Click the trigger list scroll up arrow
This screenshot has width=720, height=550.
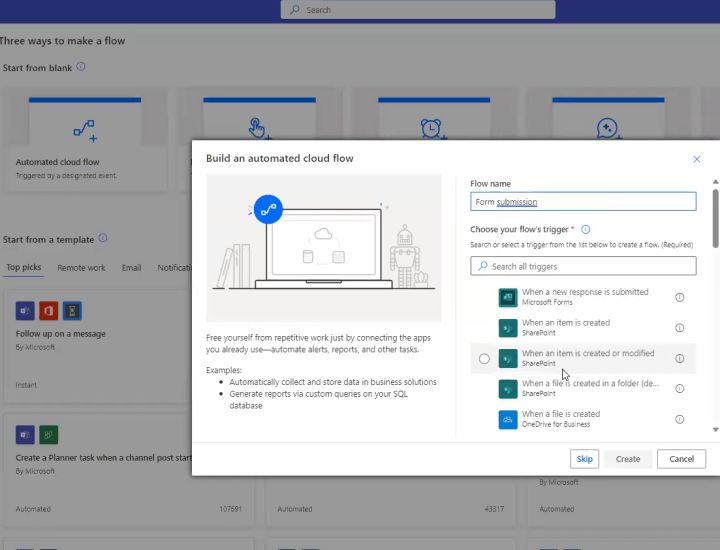click(x=715, y=182)
